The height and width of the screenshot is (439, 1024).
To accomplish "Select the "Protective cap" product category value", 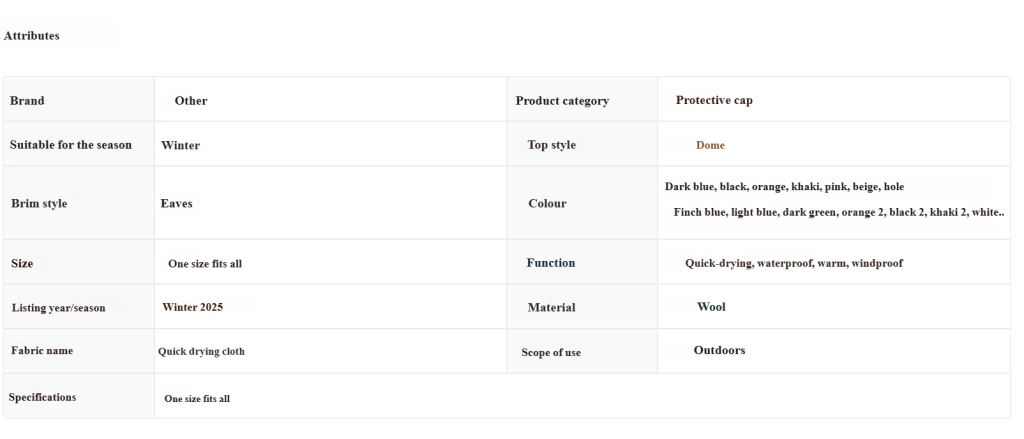I will click(x=714, y=100).
